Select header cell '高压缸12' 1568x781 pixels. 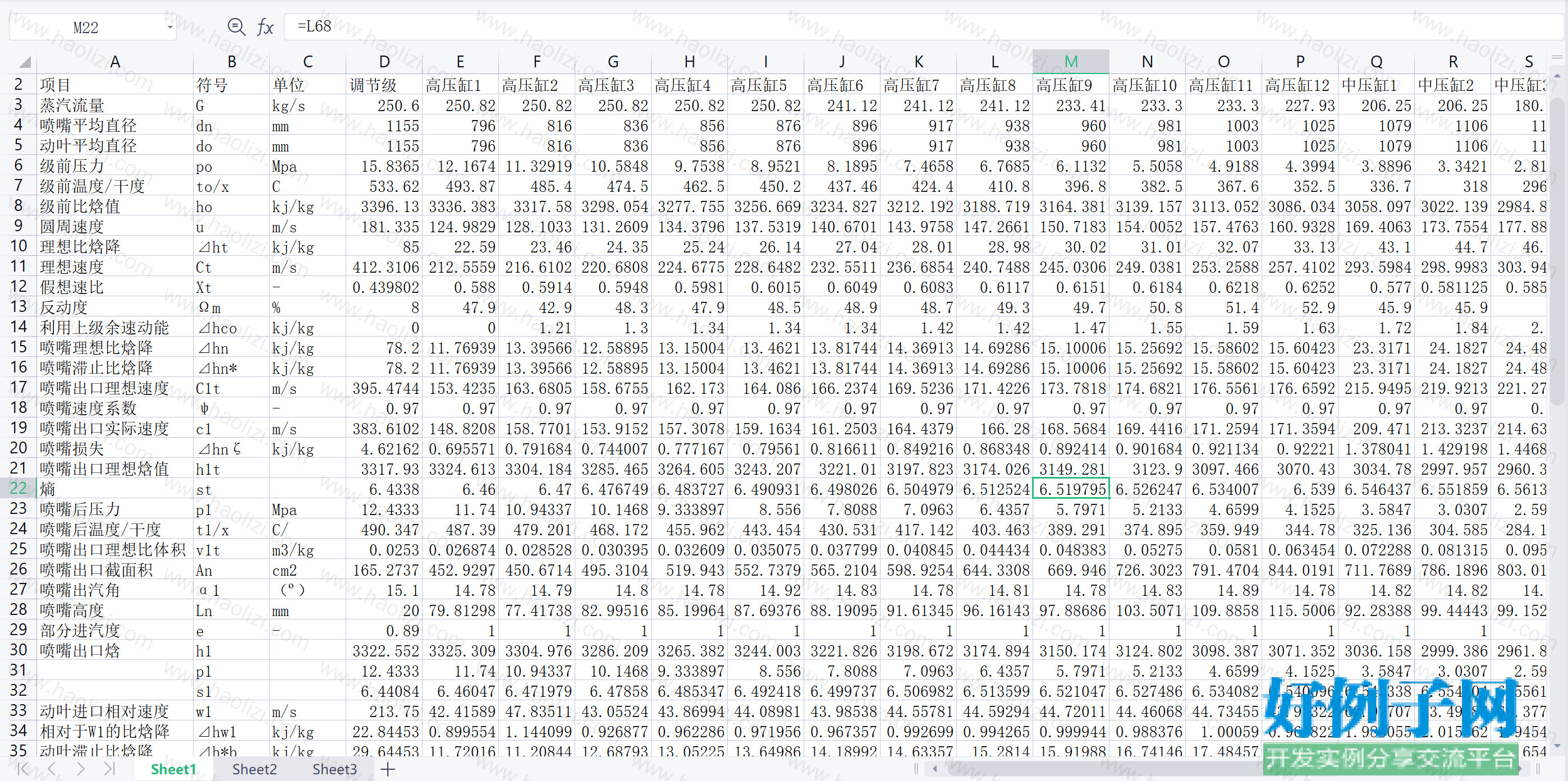(1300, 85)
